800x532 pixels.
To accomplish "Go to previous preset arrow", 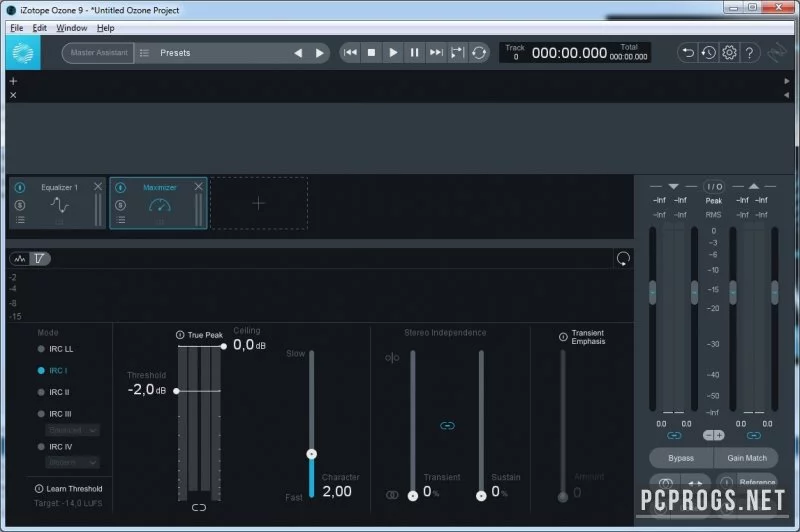I will coord(298,53).
